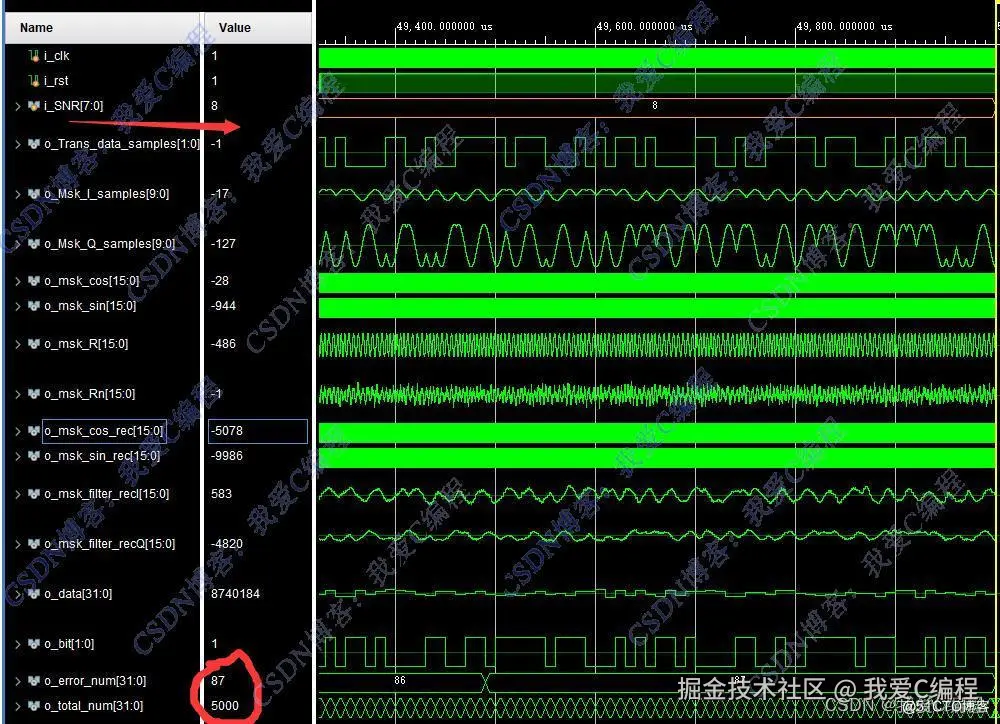Viewport: 1000px width, 724px height.
Task: Click the -5078 value cell
Action: (258, 431)
